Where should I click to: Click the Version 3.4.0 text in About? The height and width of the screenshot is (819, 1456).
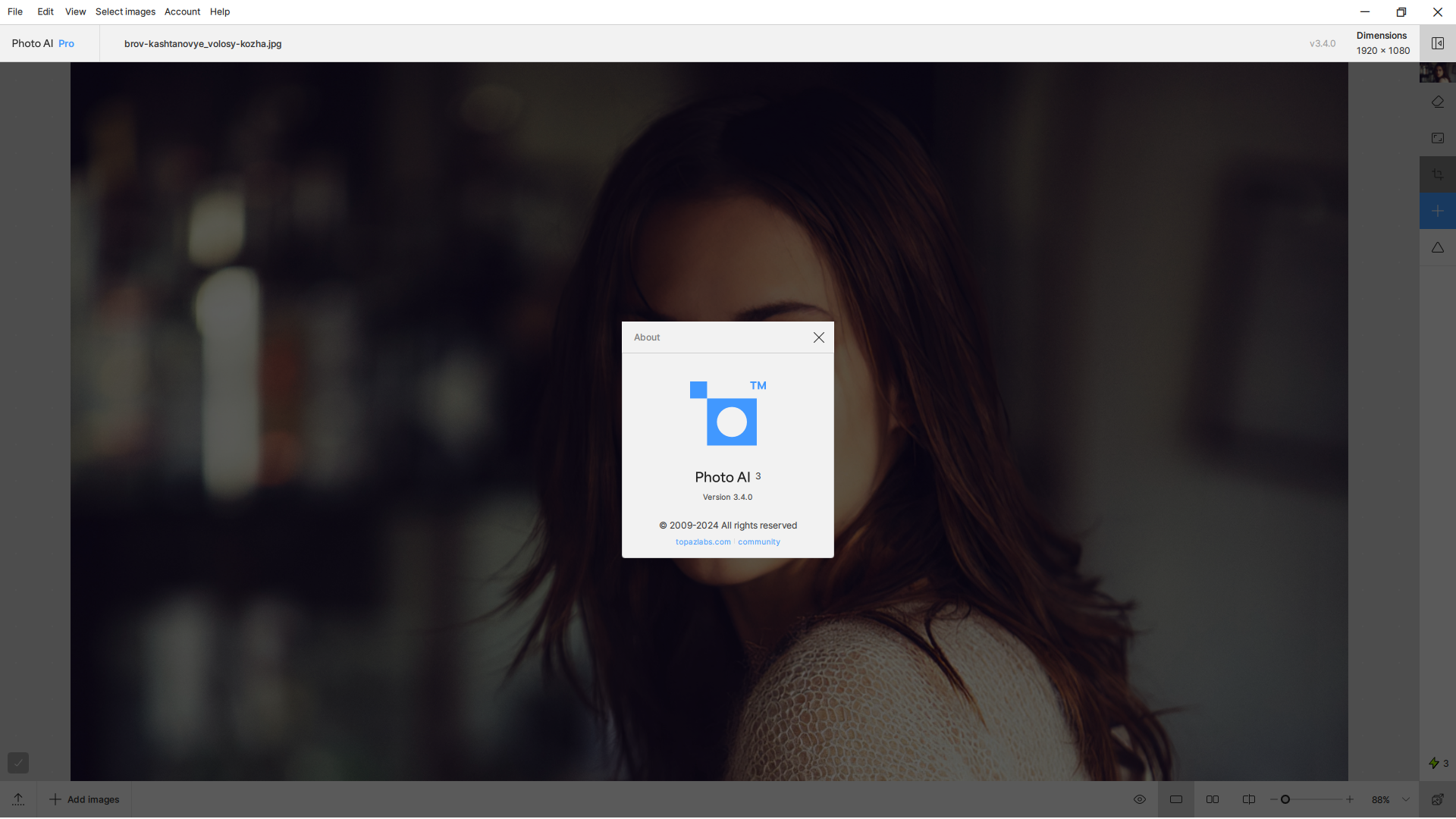[x=727, y=497]
